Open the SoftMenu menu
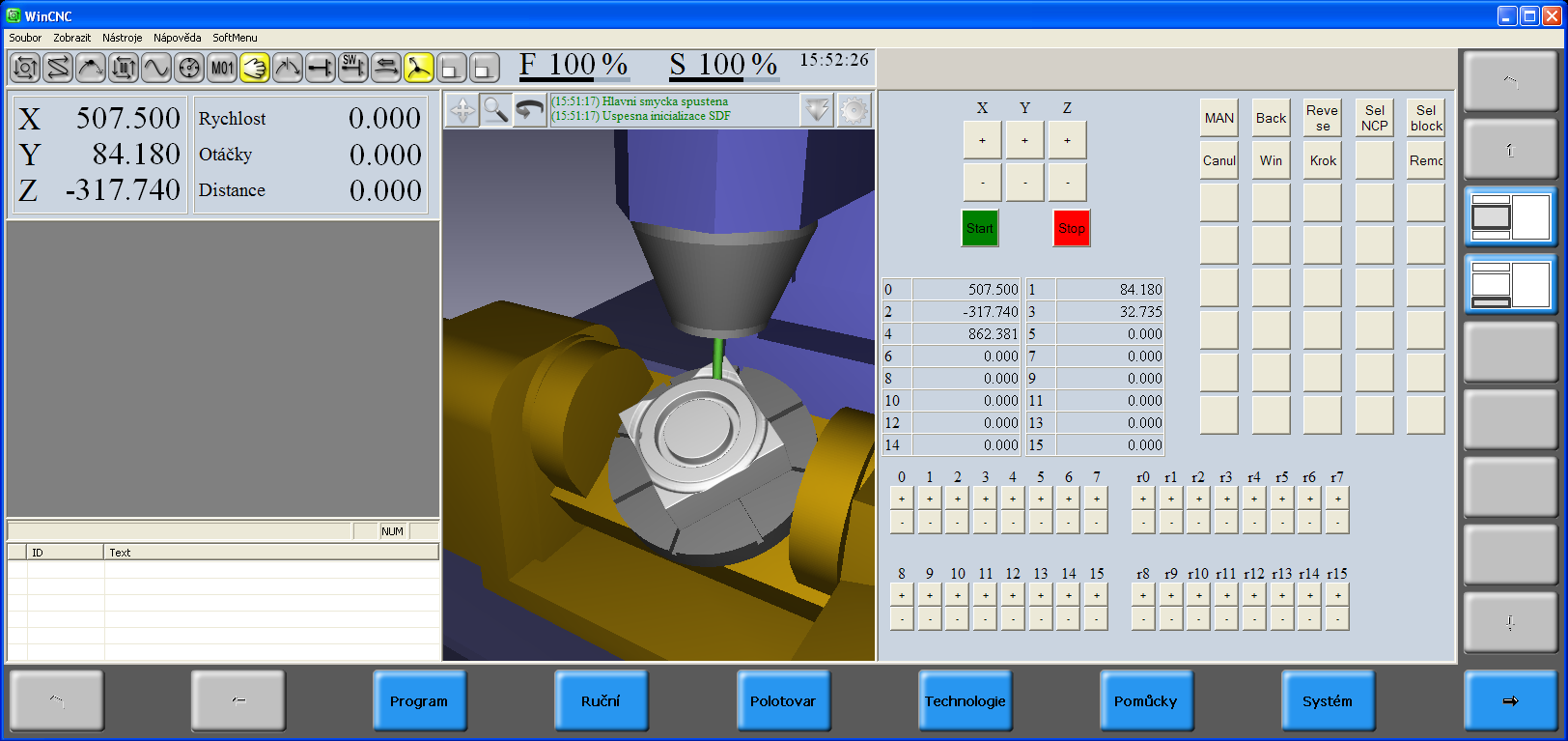This screenshot has height=741, width=1568. (x=235, y=38)
